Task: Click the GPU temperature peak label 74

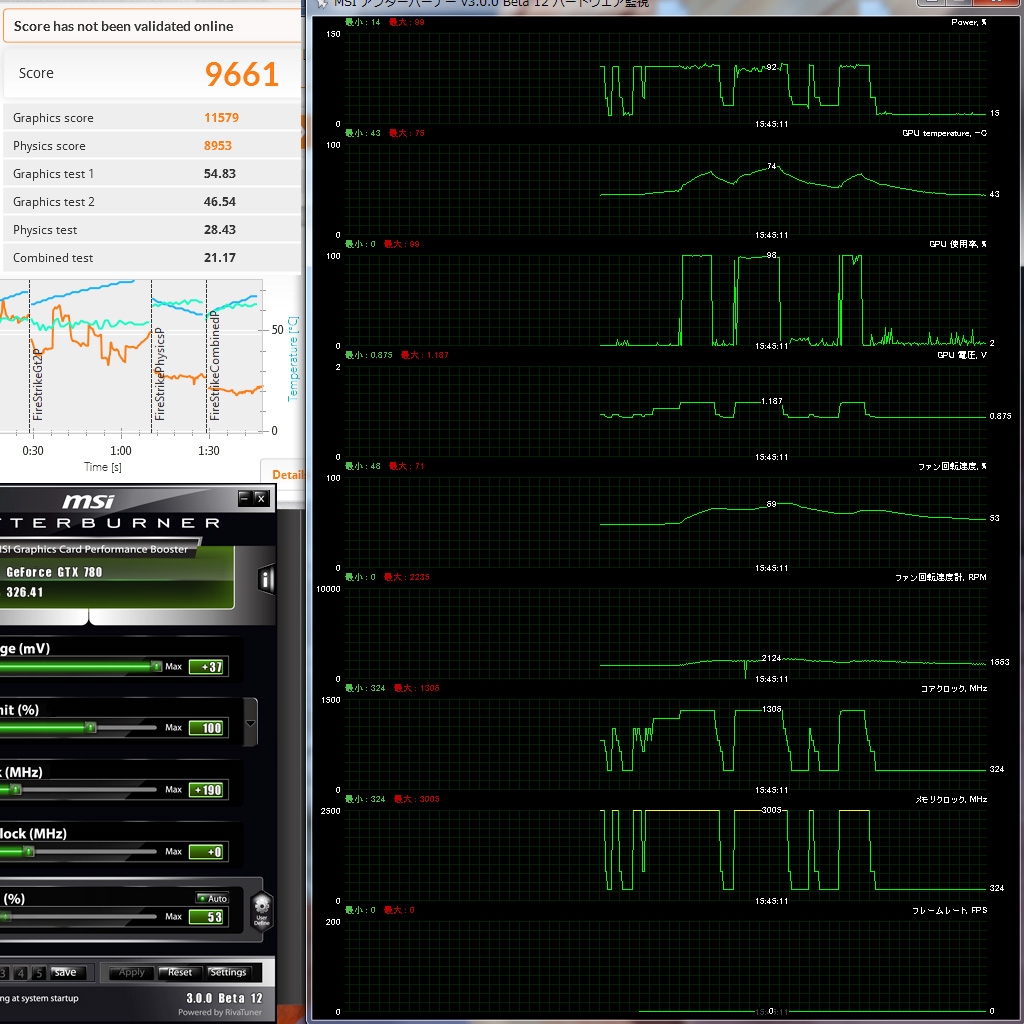Action: coord(772,166)
